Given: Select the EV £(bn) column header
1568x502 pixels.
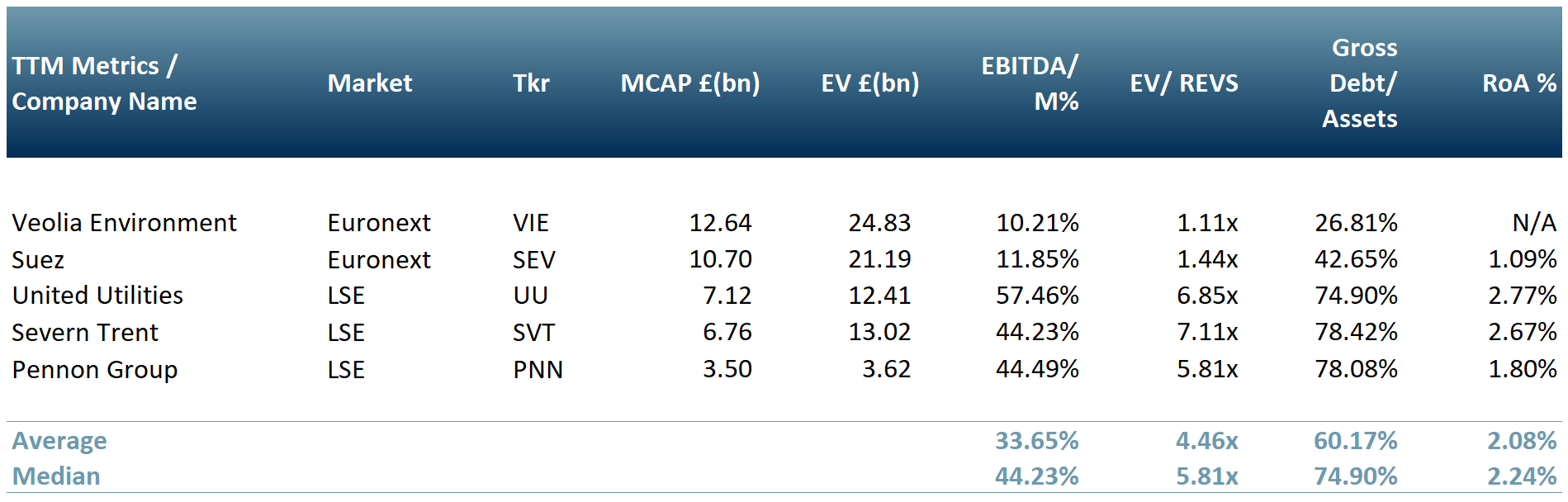Looking at the screenshot, I should [869, 83].
